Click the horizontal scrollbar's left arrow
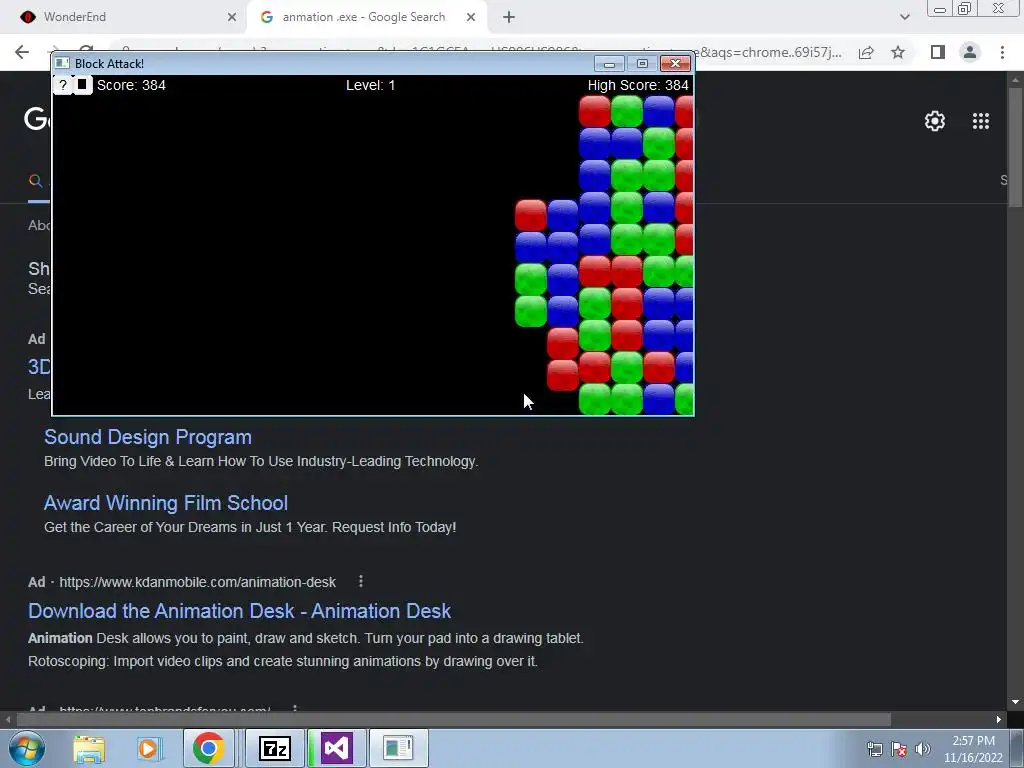This screenshot has width=1024, height=768. 8,719
